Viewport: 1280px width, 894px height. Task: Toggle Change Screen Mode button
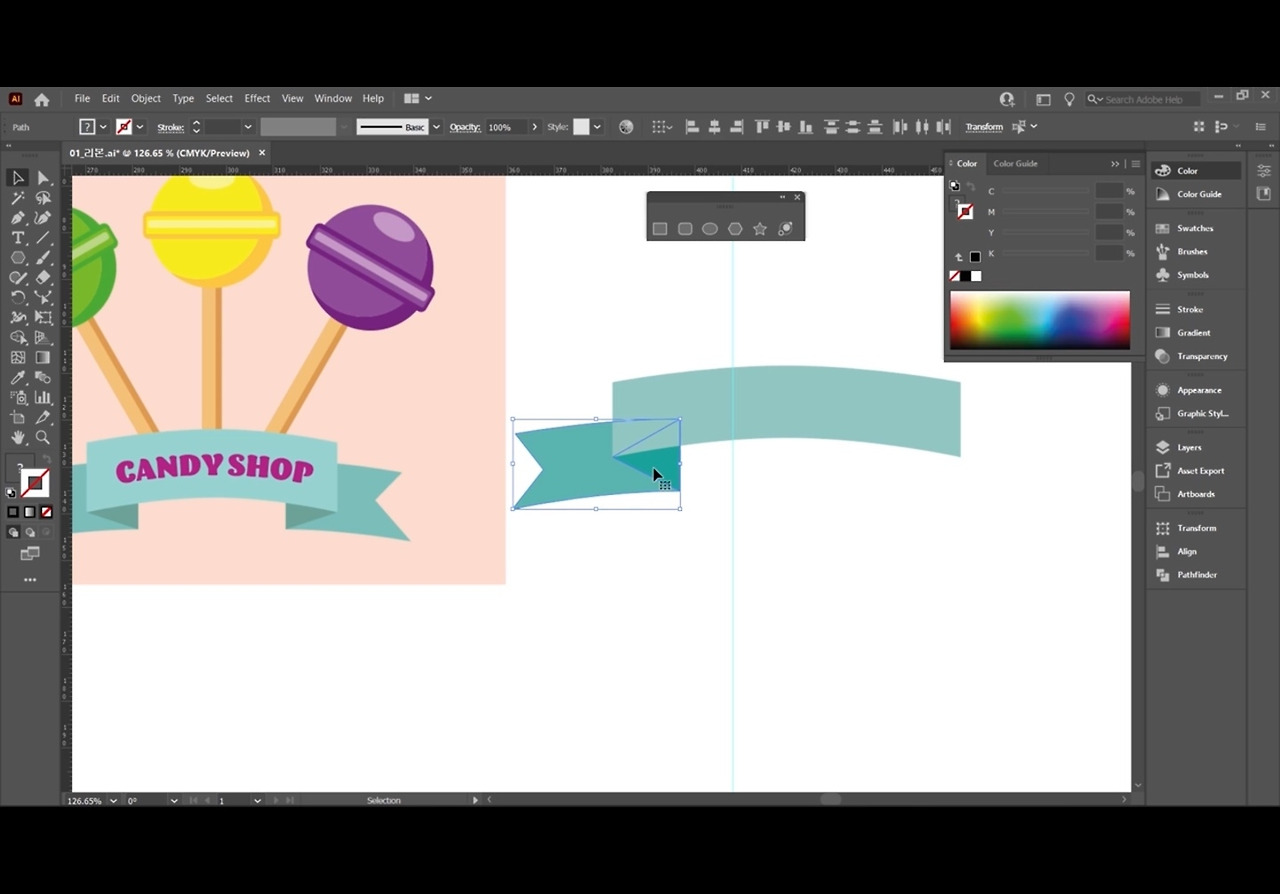(x=30, y=554)
